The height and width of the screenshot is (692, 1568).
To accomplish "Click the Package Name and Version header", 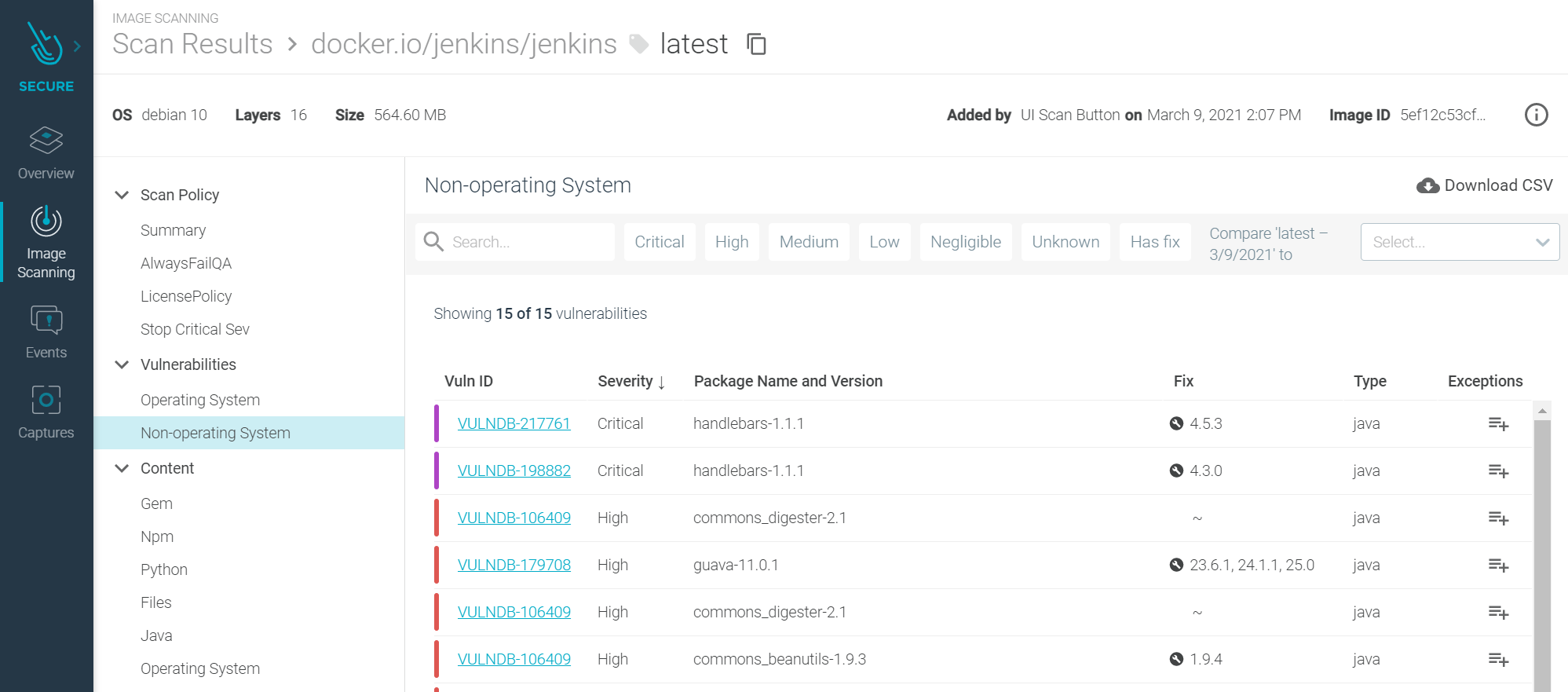I will [x=788, y=381].
